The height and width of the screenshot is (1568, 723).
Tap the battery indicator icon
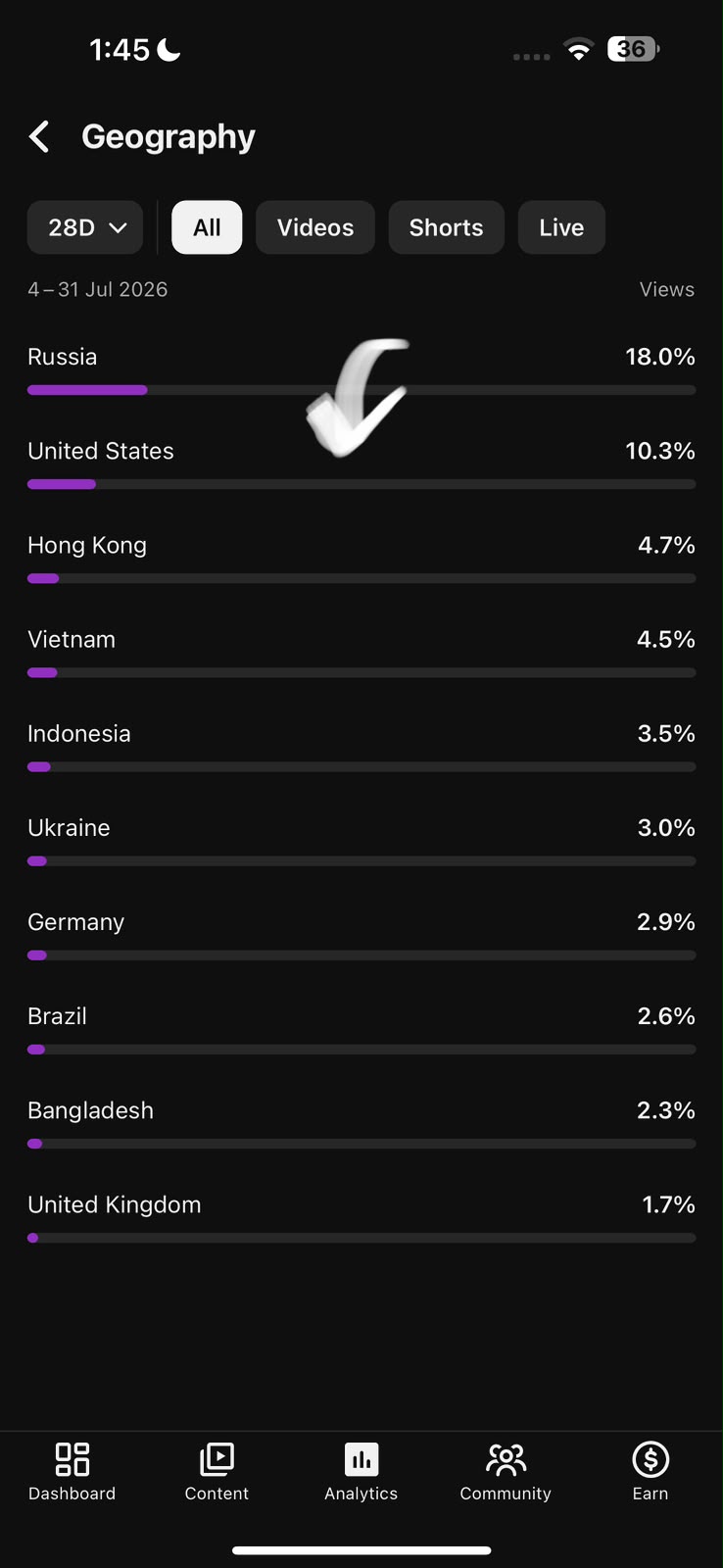pos(633,49)
